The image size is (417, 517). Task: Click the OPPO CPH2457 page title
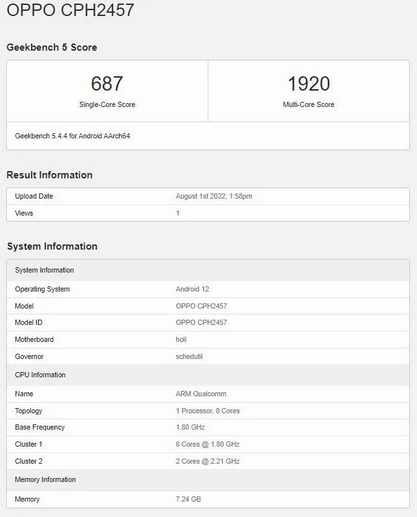[70, 10]
